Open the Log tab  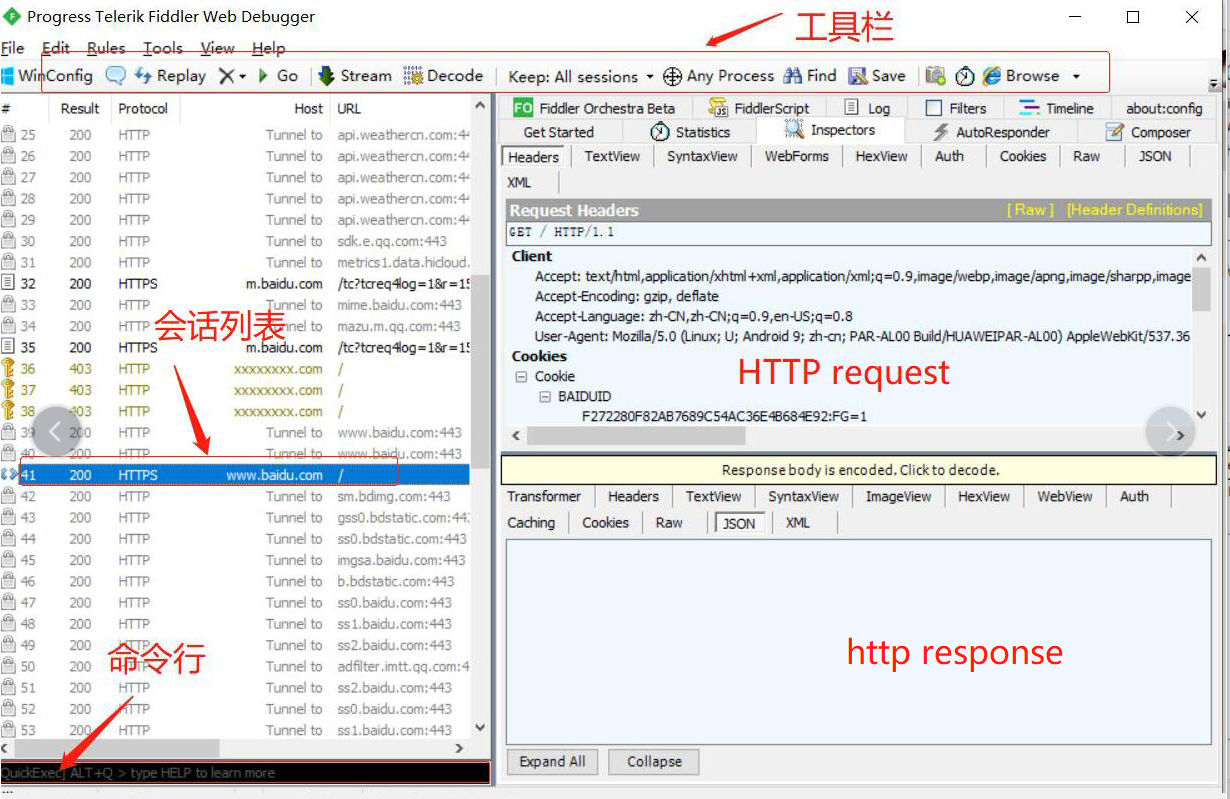867,108
